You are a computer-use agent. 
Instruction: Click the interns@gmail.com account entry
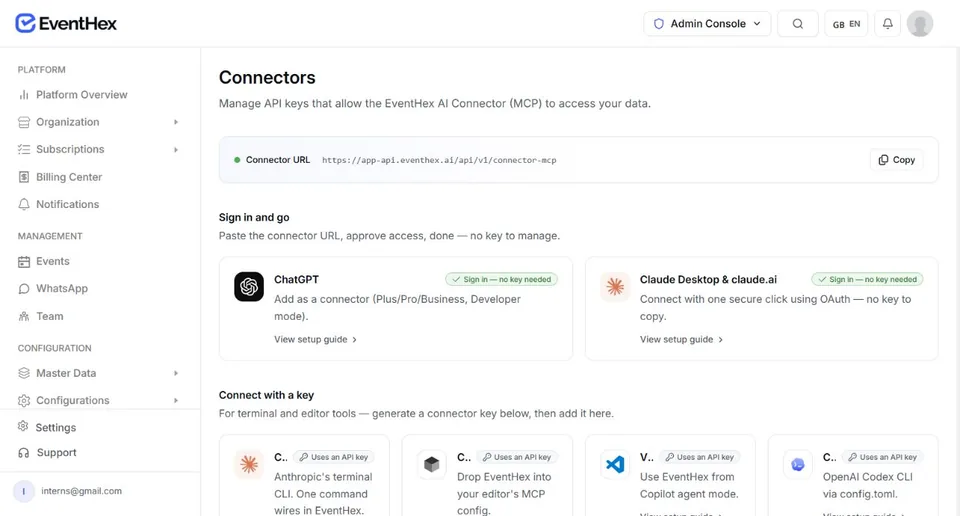[67, 491]
